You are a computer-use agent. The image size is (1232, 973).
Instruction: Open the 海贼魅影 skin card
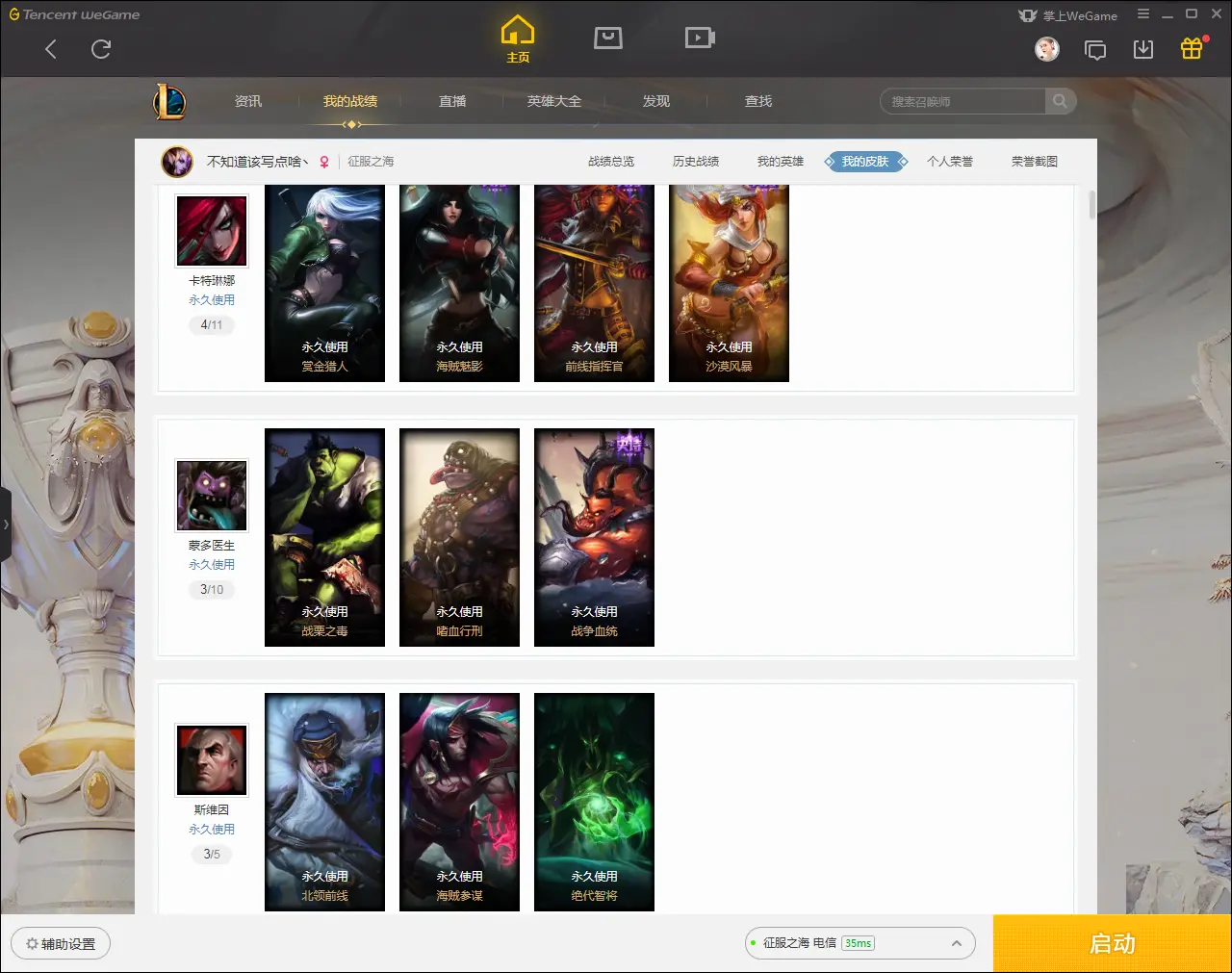(459, 283)
